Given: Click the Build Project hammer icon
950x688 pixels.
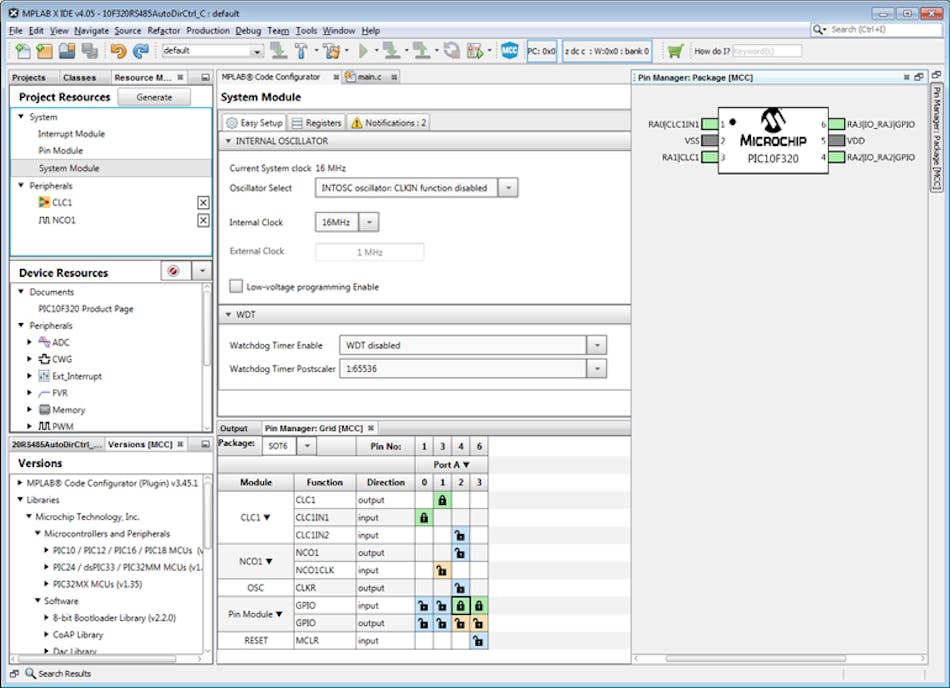Looking at the screenshot, I should pos(300,49).
